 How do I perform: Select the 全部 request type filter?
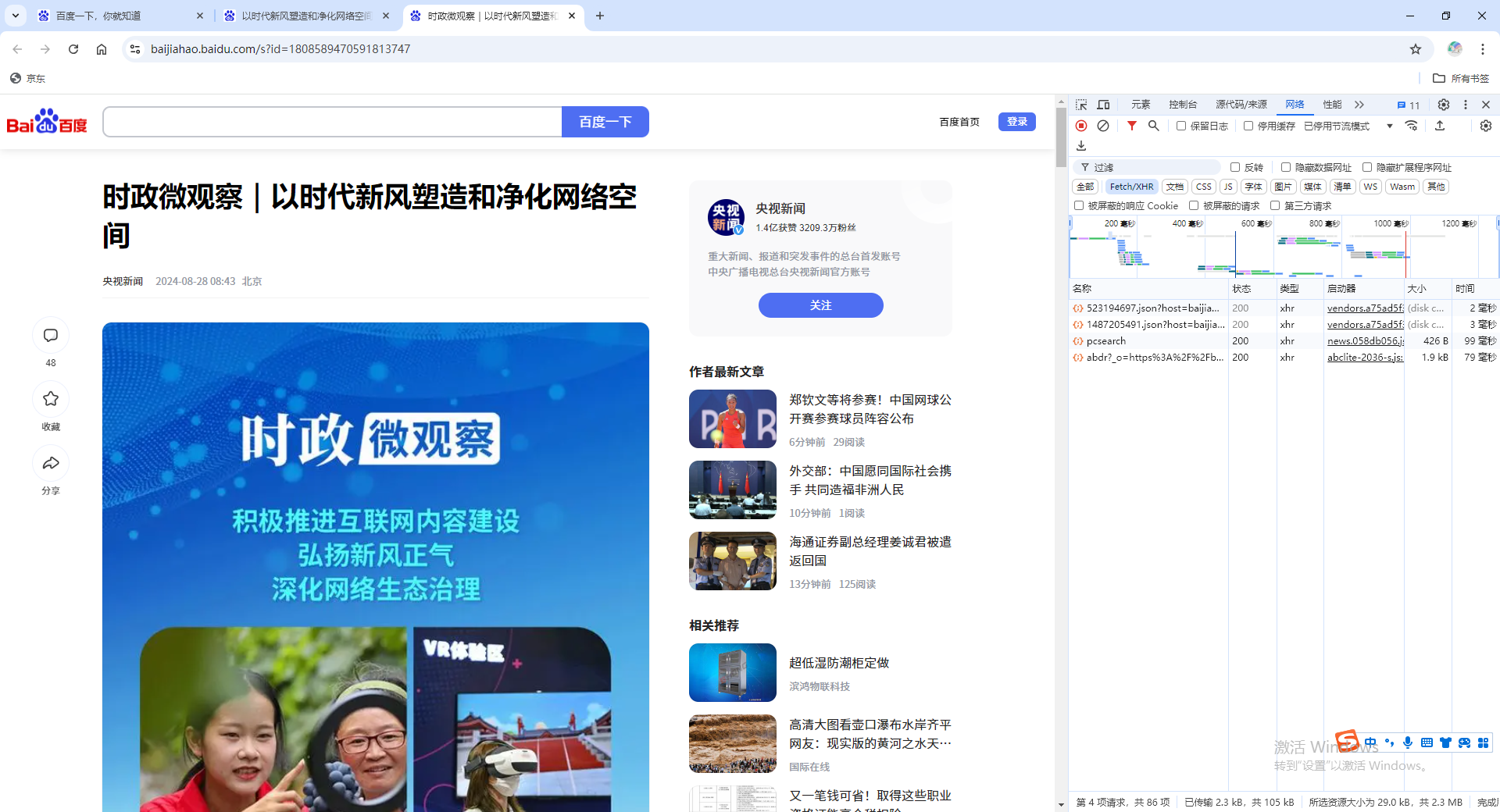(1086, 187)
